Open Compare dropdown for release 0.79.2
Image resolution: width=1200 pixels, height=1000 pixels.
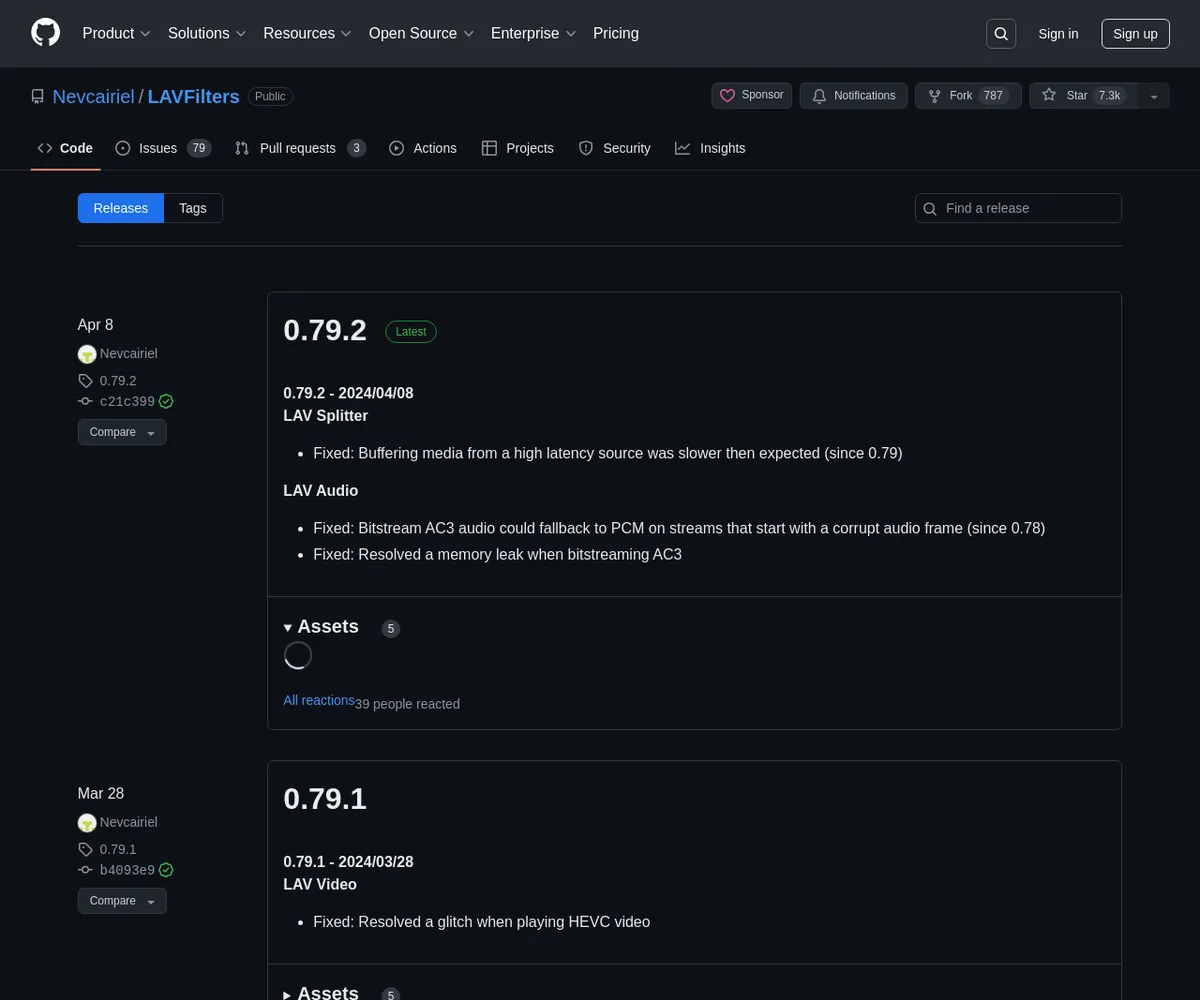(122, 432)
